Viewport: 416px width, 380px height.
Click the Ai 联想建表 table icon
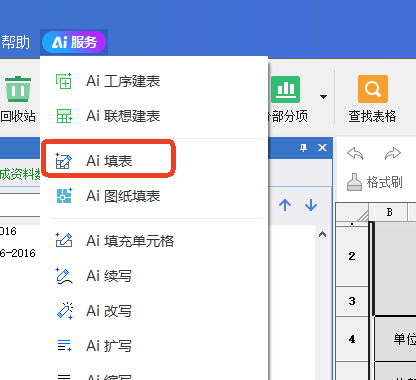[64, 116]
